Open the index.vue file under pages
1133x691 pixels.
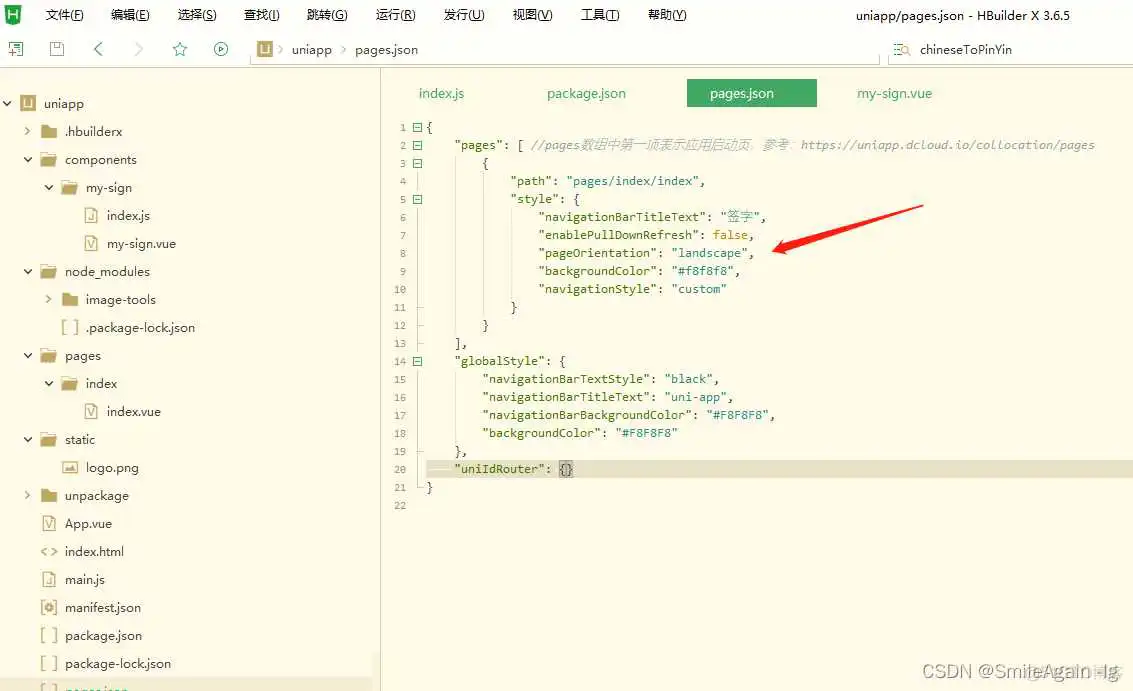133,411
